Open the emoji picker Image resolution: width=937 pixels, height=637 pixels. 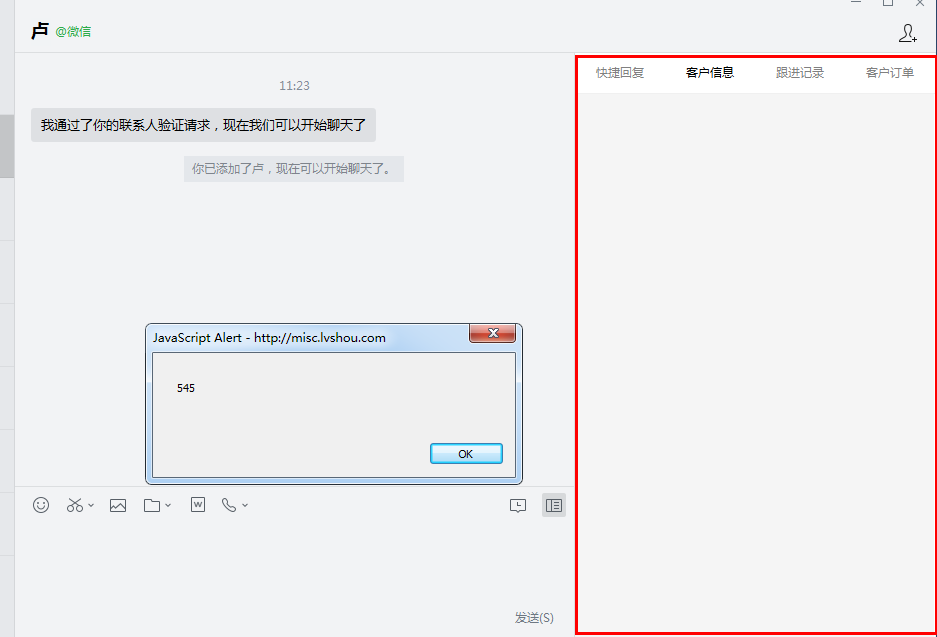41,505
